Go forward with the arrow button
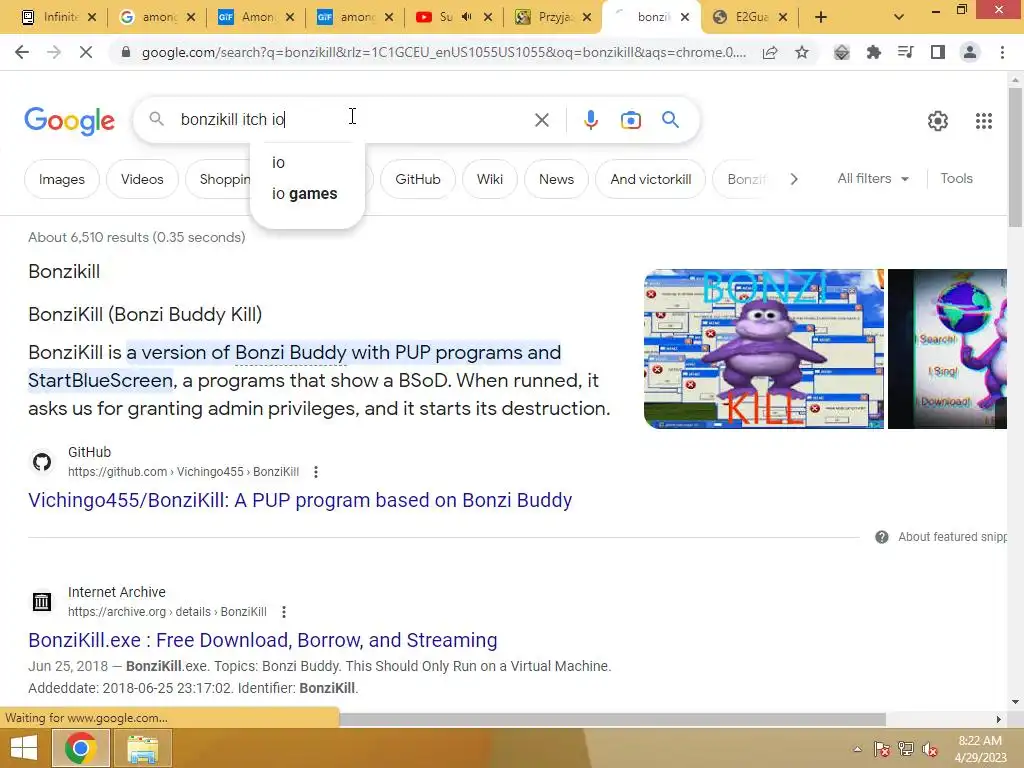Image resolution: width=1024 pixels, height=768 pixels. click(x=54, y=52)
